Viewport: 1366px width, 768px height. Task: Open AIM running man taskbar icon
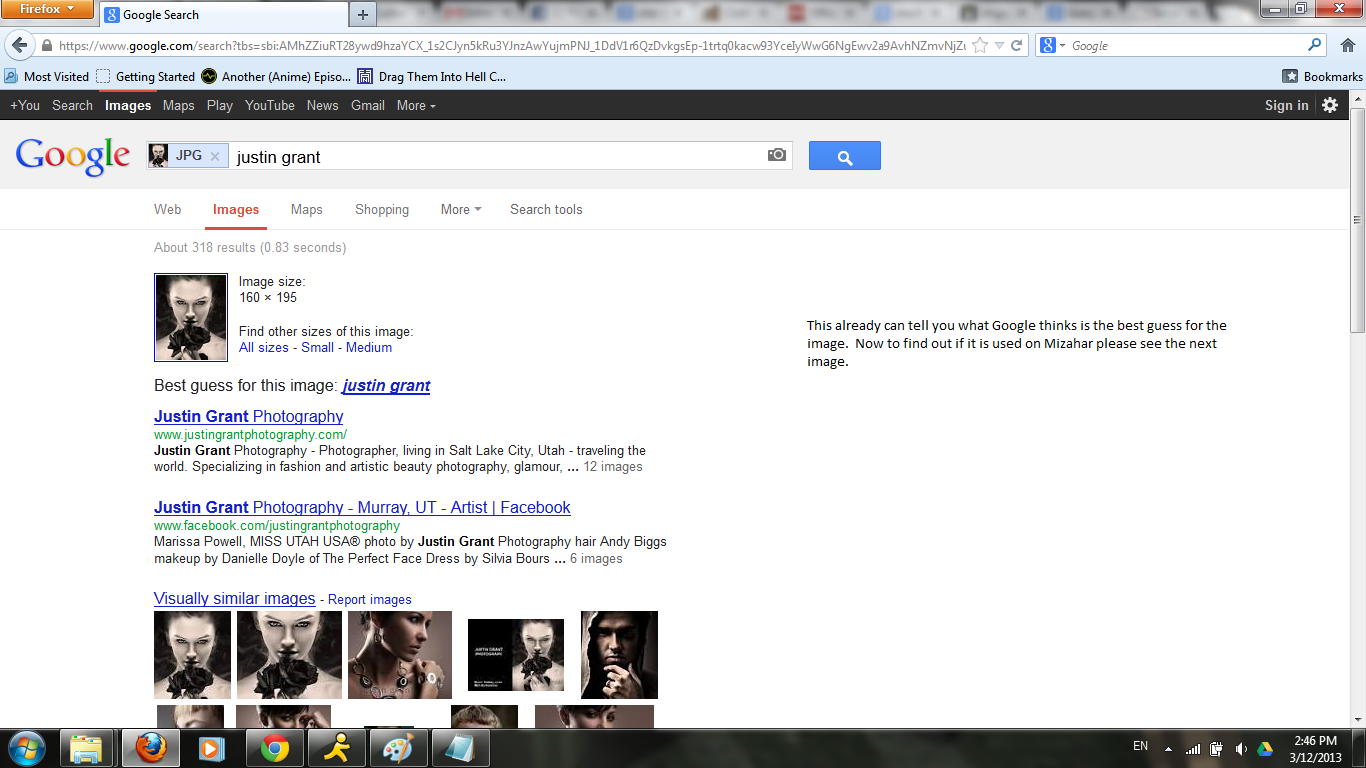336,748
